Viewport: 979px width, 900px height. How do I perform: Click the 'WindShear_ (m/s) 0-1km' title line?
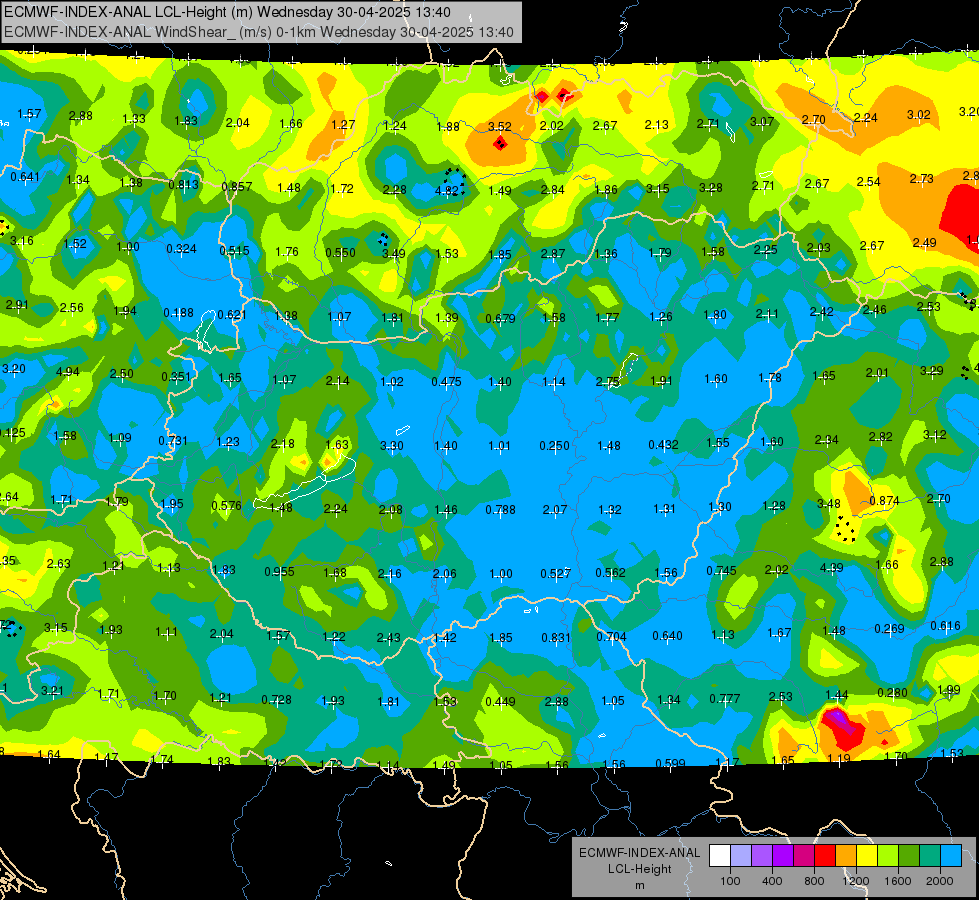pos(258,32)
